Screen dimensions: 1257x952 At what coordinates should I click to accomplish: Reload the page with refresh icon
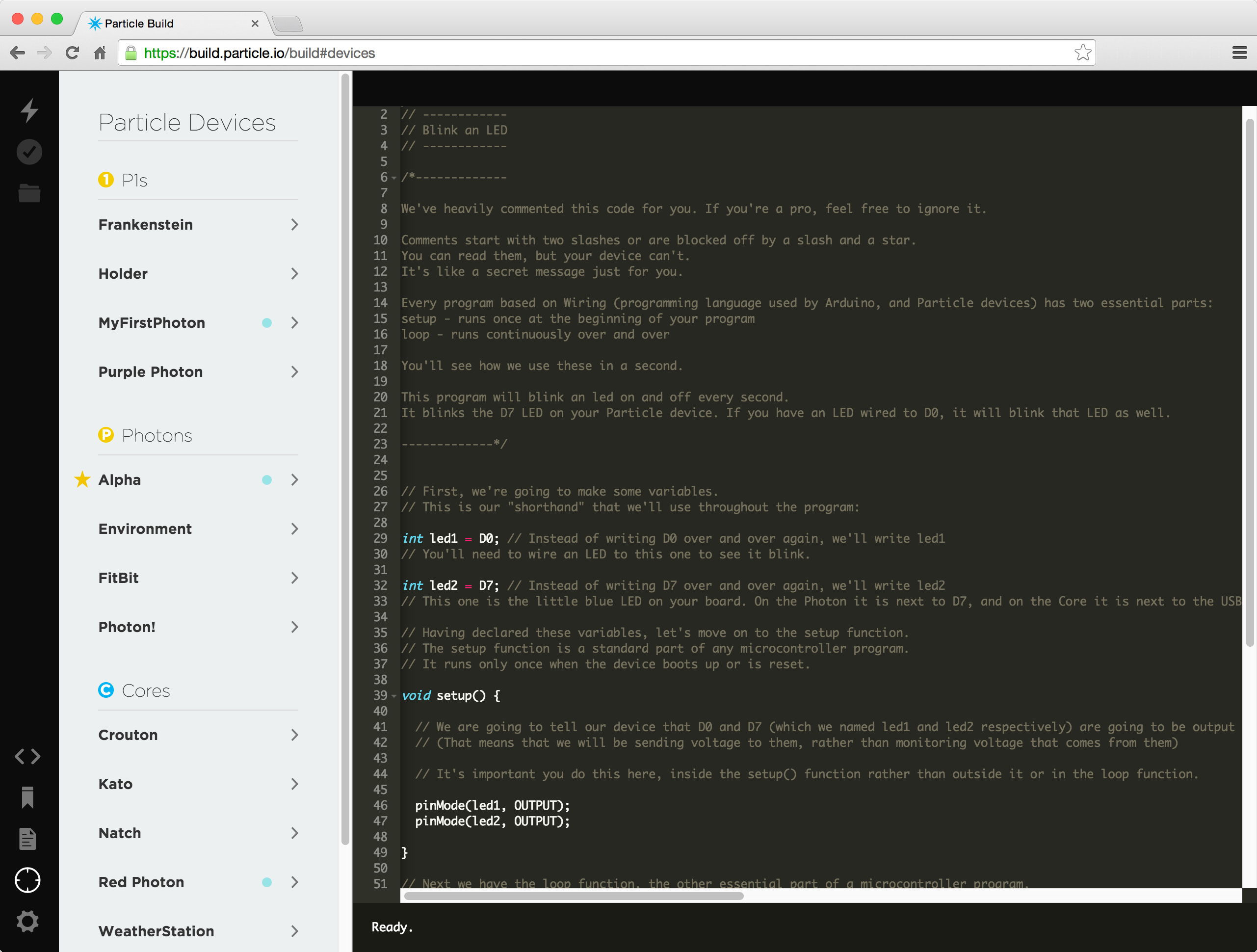(x=72, y=53)
